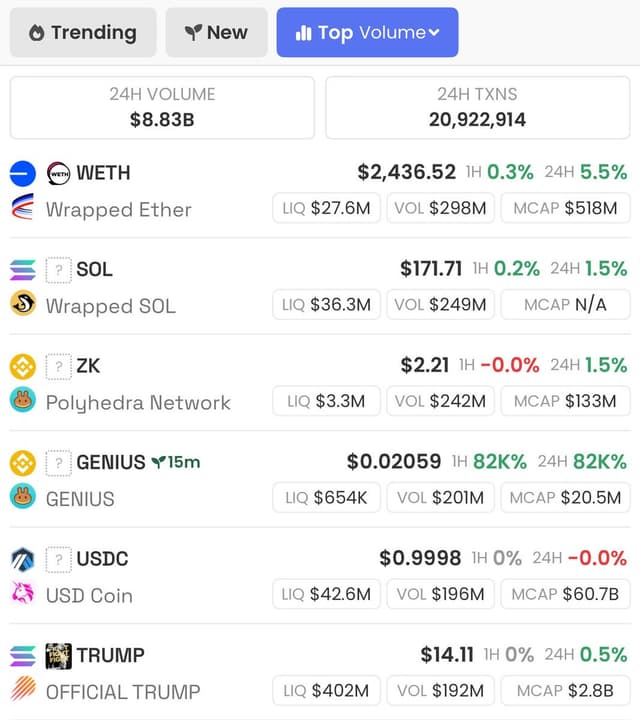Viewport: 640px width, 720px height.
Task: Click the WETH MCAP $518M badge
Action: tap(565, 208)
